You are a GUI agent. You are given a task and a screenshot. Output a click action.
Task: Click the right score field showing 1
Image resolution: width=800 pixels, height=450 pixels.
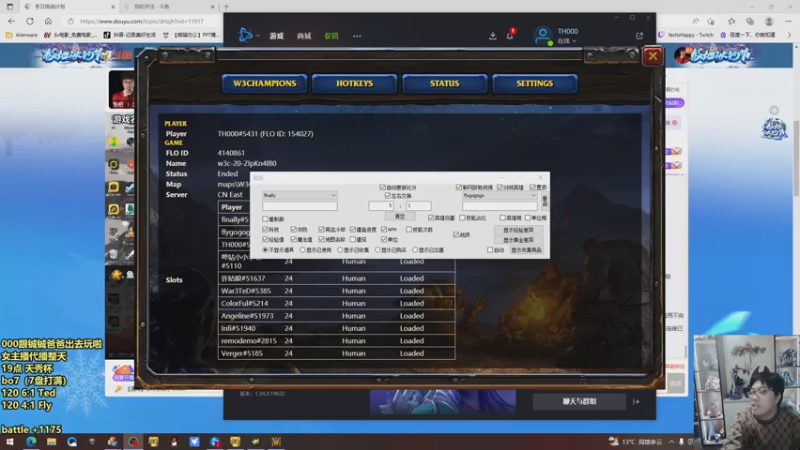click(418, 206)
